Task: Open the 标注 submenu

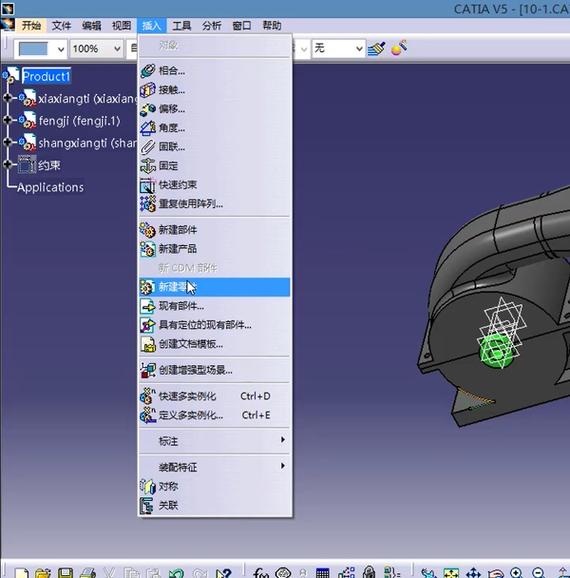Action: [x=214, y=441]
